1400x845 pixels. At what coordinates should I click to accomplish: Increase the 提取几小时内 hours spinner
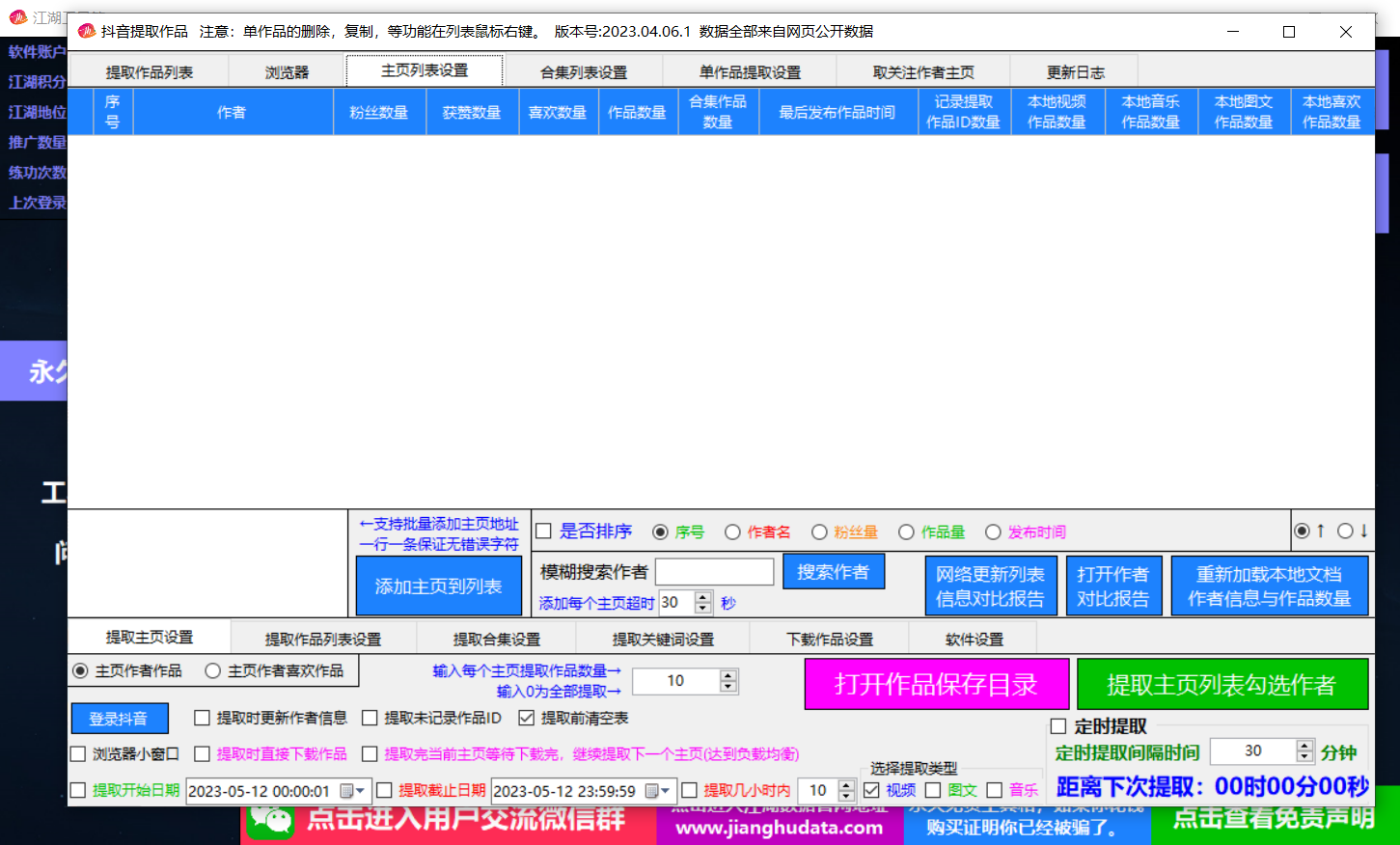tap(846, 785)
